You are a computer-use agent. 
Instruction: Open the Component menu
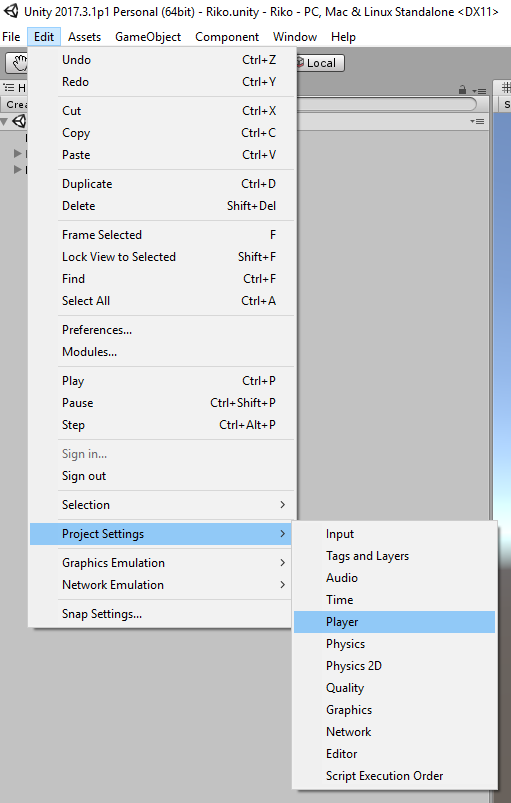click(227, 37)
